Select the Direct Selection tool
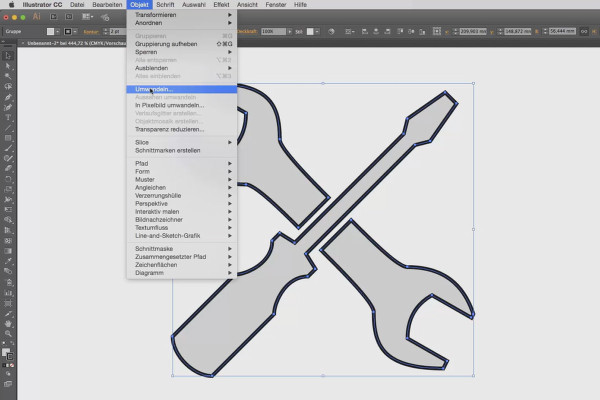This screenshot has width=600, height=400. pos(8,66)
